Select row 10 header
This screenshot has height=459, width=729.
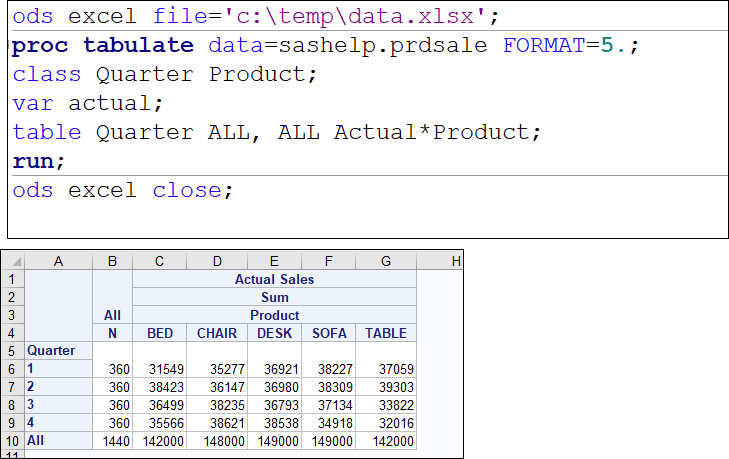(x=12, y=441)
